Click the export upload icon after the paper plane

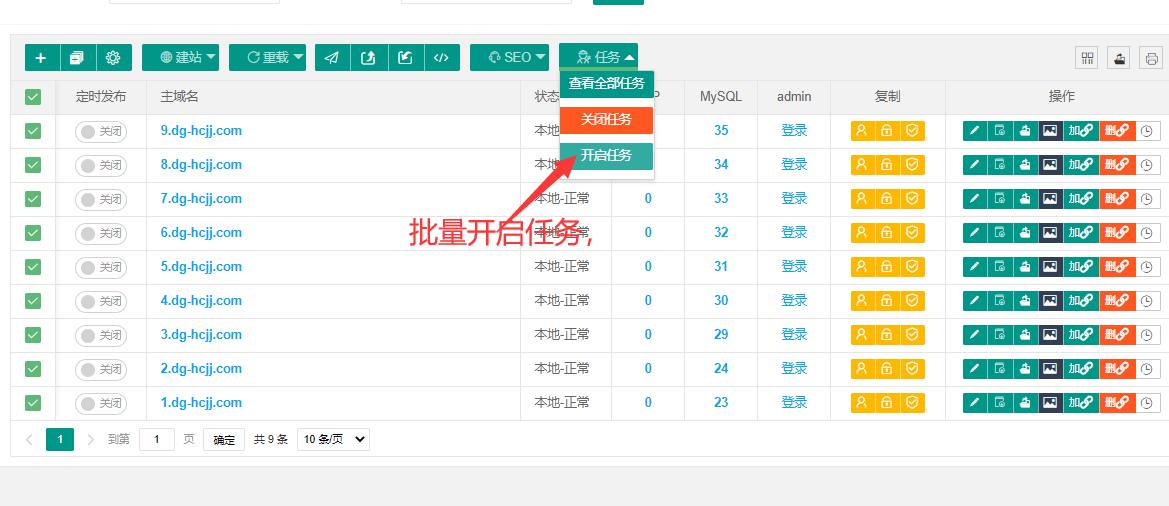[x=369, y=57]
